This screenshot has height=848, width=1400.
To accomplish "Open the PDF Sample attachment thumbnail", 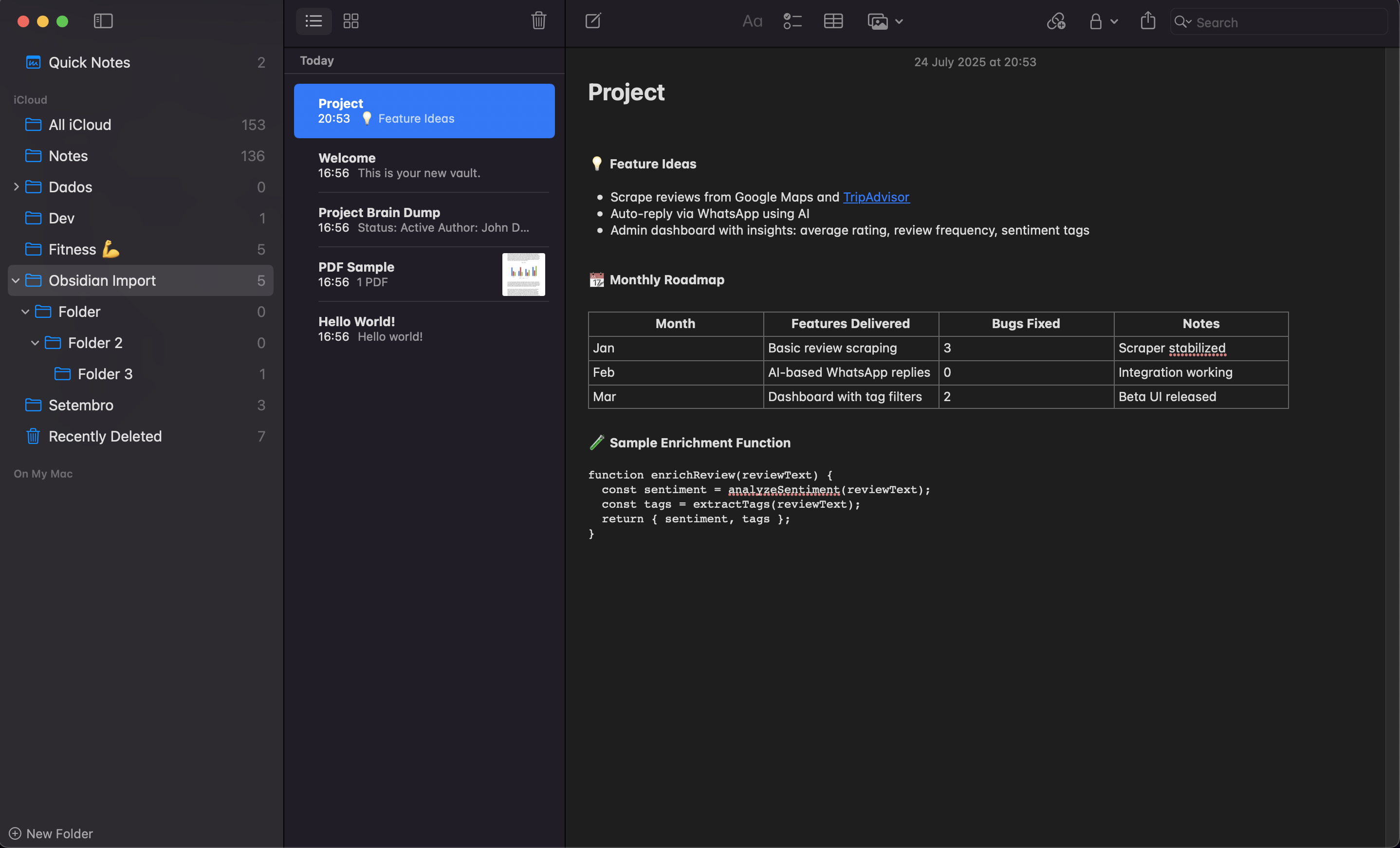I will point(523,275).
